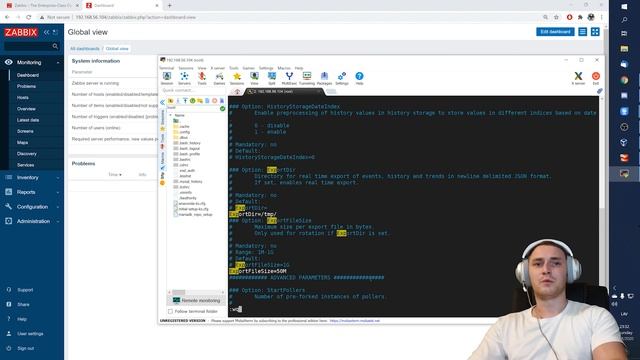Expand the Monitoring section in Zabbix sidebar
640x360 pixels.
32,62
